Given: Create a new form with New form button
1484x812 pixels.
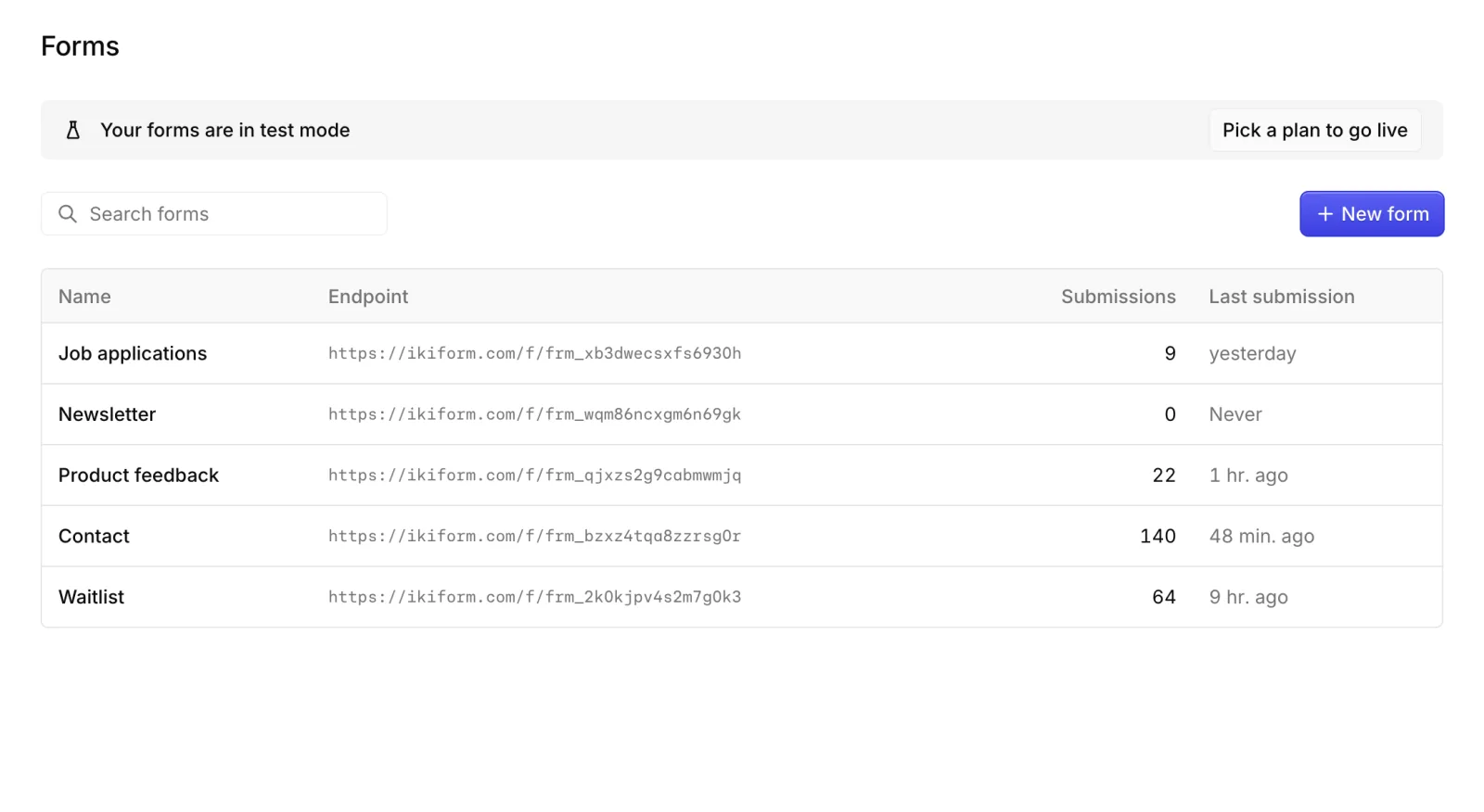Looking at the screenshot, I should pos(1372,214).
